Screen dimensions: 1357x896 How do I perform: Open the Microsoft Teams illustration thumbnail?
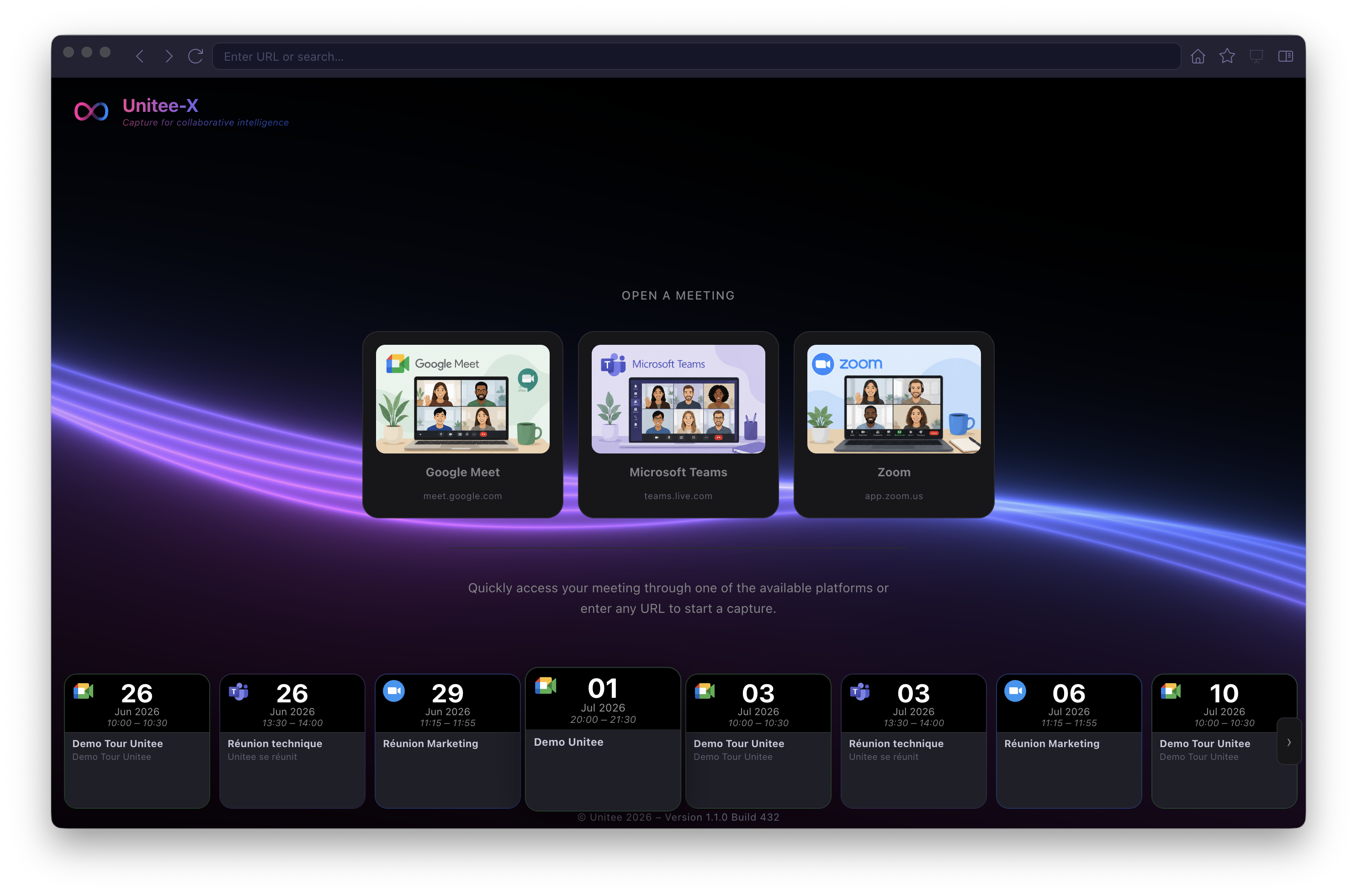pos(678,399)
